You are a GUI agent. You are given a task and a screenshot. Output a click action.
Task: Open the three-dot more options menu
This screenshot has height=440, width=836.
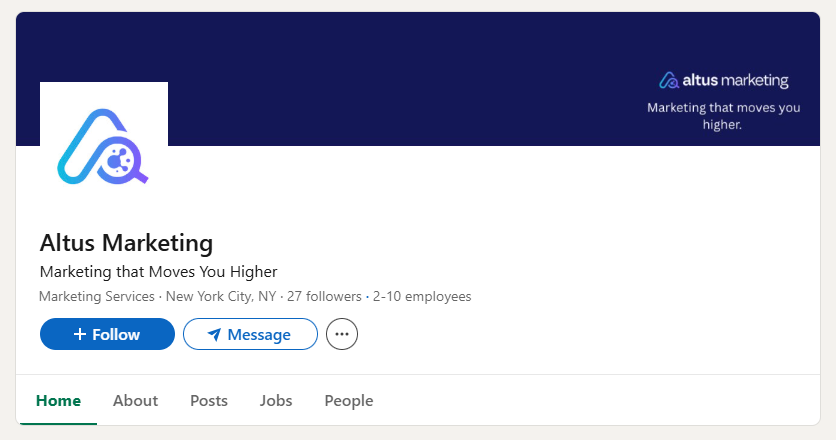click(342, 334)
